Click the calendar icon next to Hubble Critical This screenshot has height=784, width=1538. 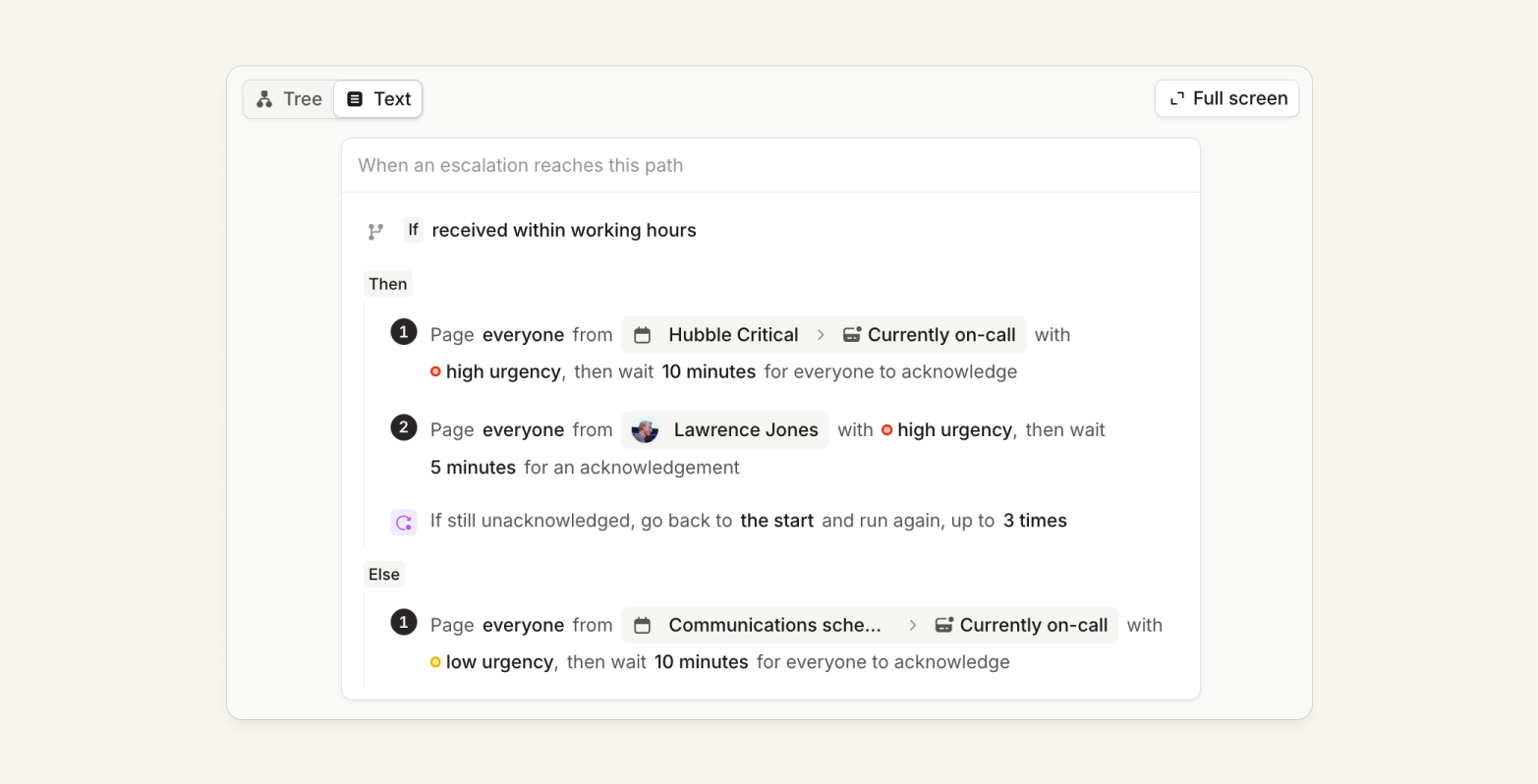(x=643, y=335)
